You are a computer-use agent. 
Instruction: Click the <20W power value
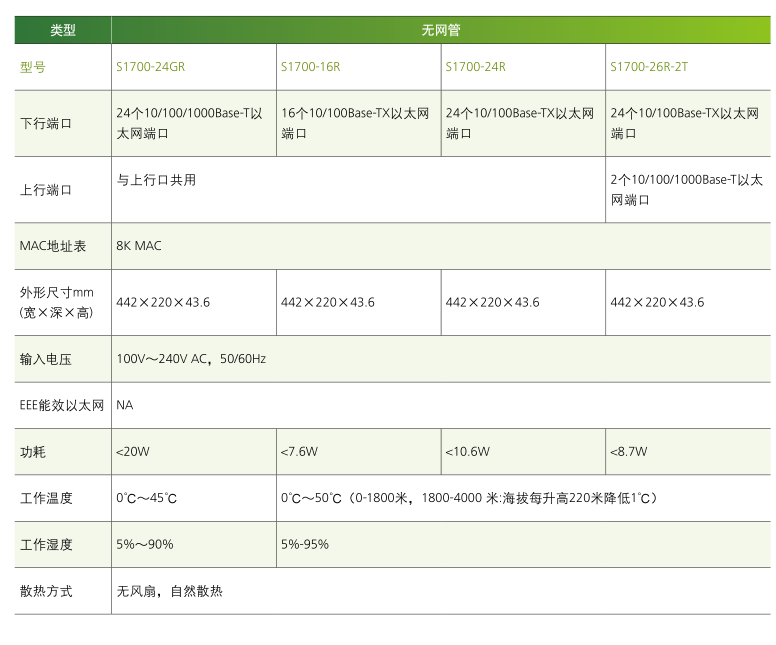133,452
